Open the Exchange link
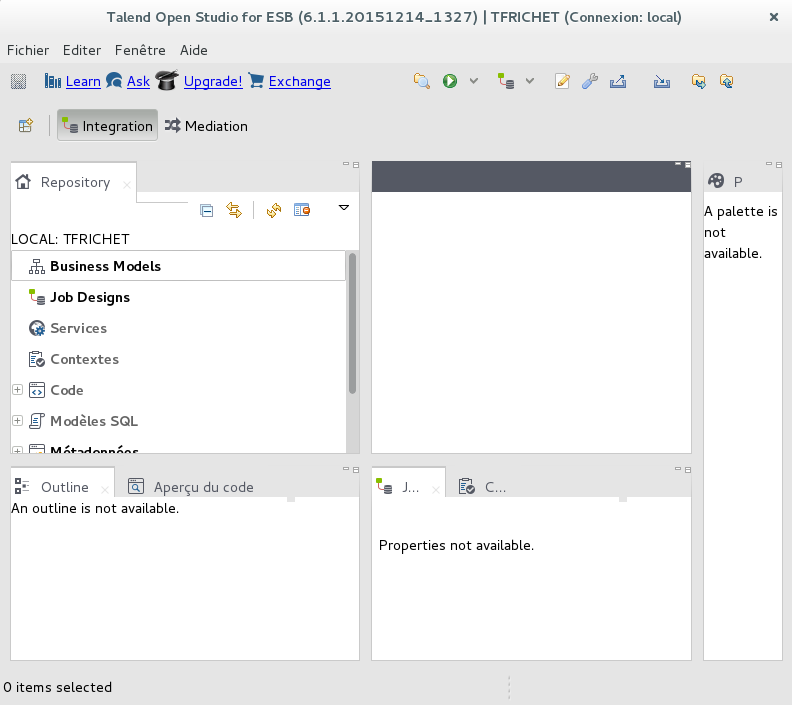The image size is (792, 705). click(x=300, y=81)
